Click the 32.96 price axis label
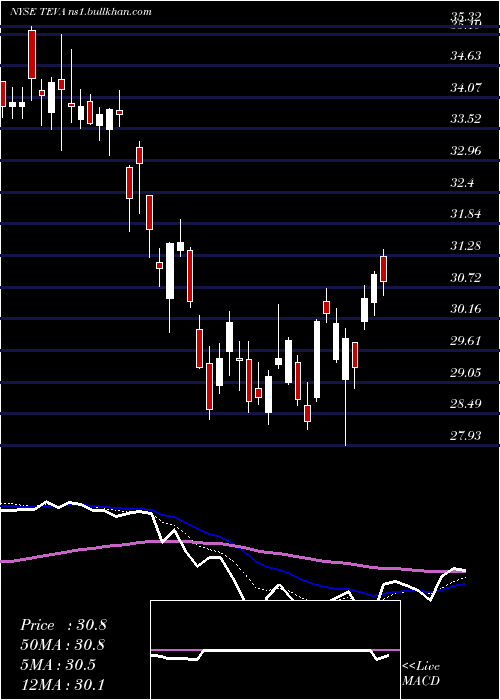 (x=466, y=151)
